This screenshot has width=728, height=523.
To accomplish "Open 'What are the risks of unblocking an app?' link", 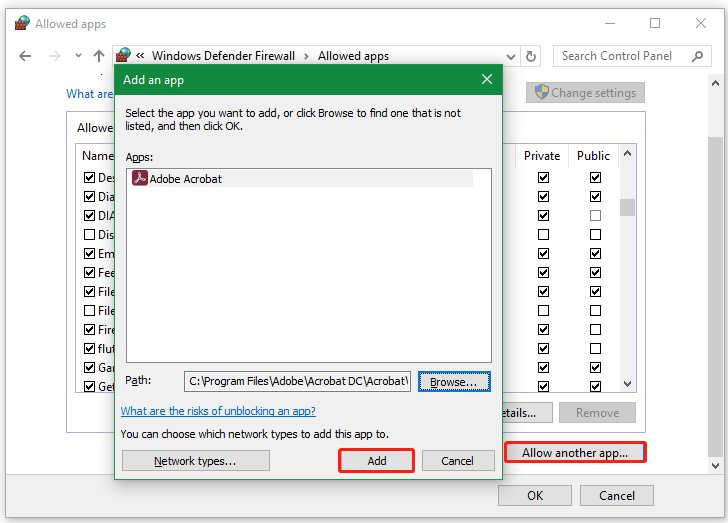I will (218, 411).
